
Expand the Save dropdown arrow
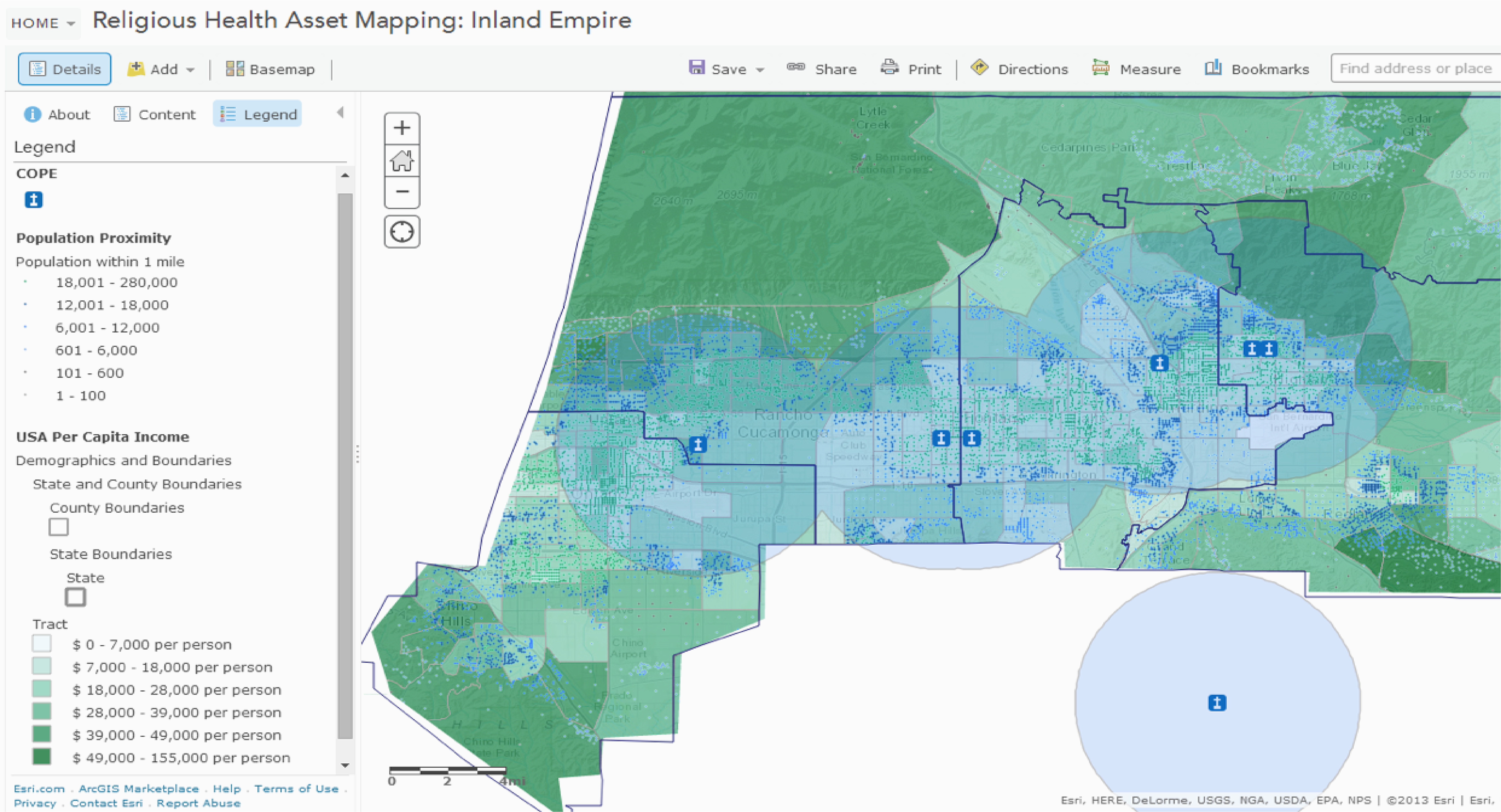point(760,70)
